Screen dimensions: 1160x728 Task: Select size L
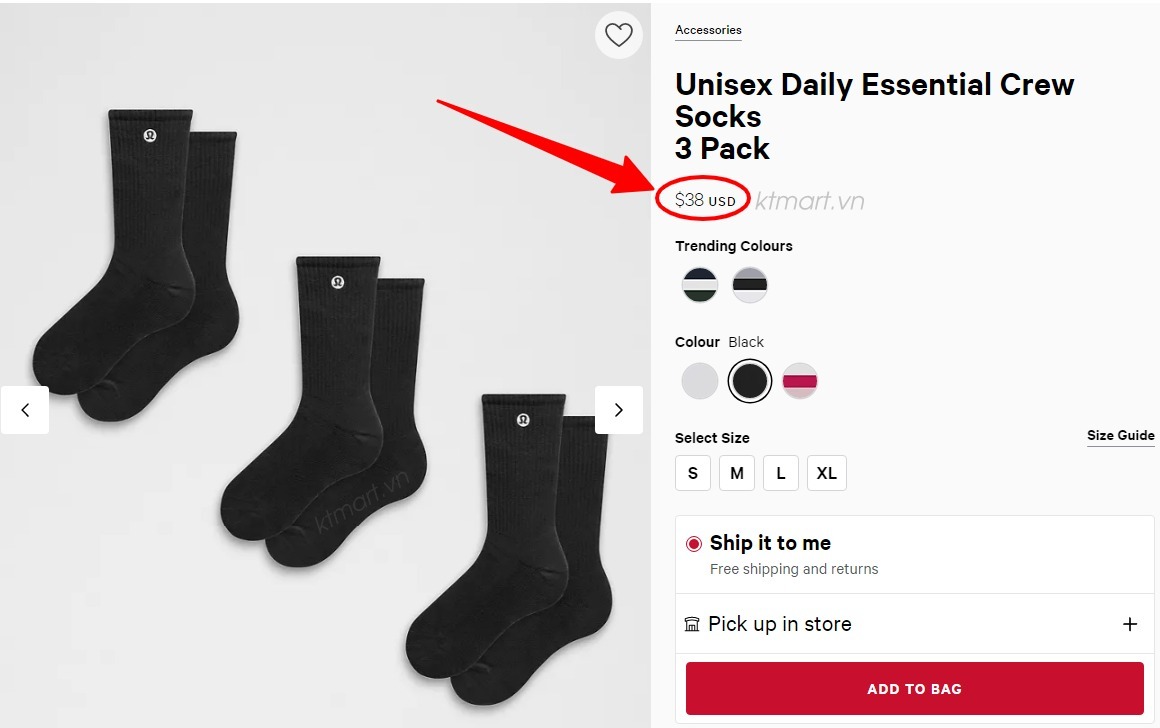781,473
